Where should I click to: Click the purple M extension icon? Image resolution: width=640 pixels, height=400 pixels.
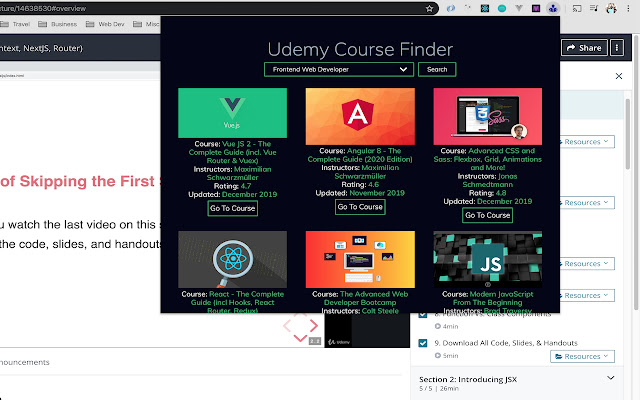coord(536,8)
